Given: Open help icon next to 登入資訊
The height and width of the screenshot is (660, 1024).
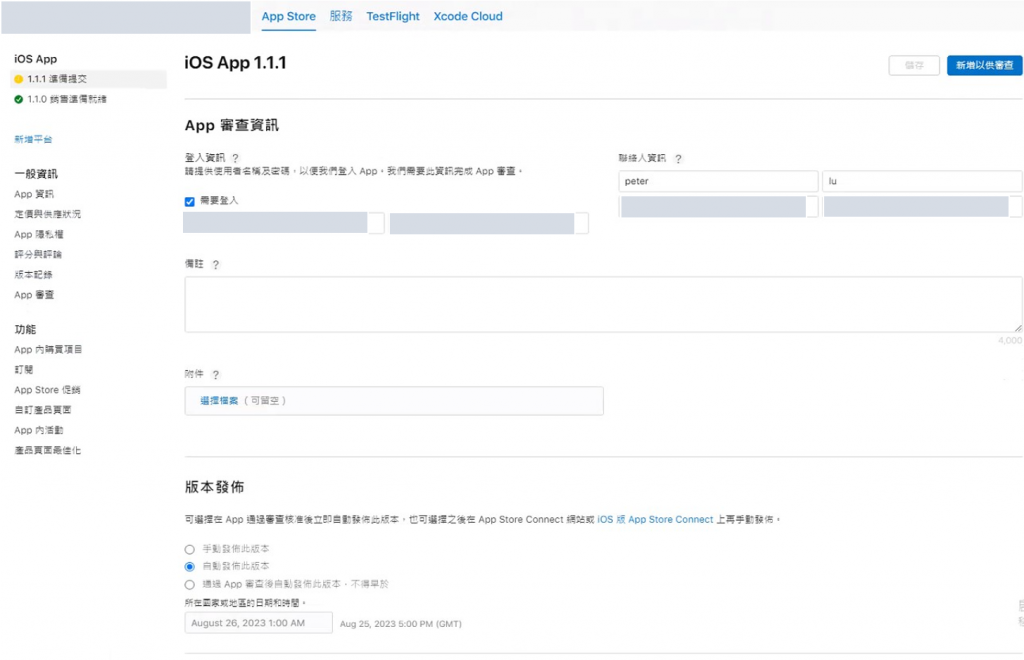Looking at the screenshot, I should pos(235,158).
